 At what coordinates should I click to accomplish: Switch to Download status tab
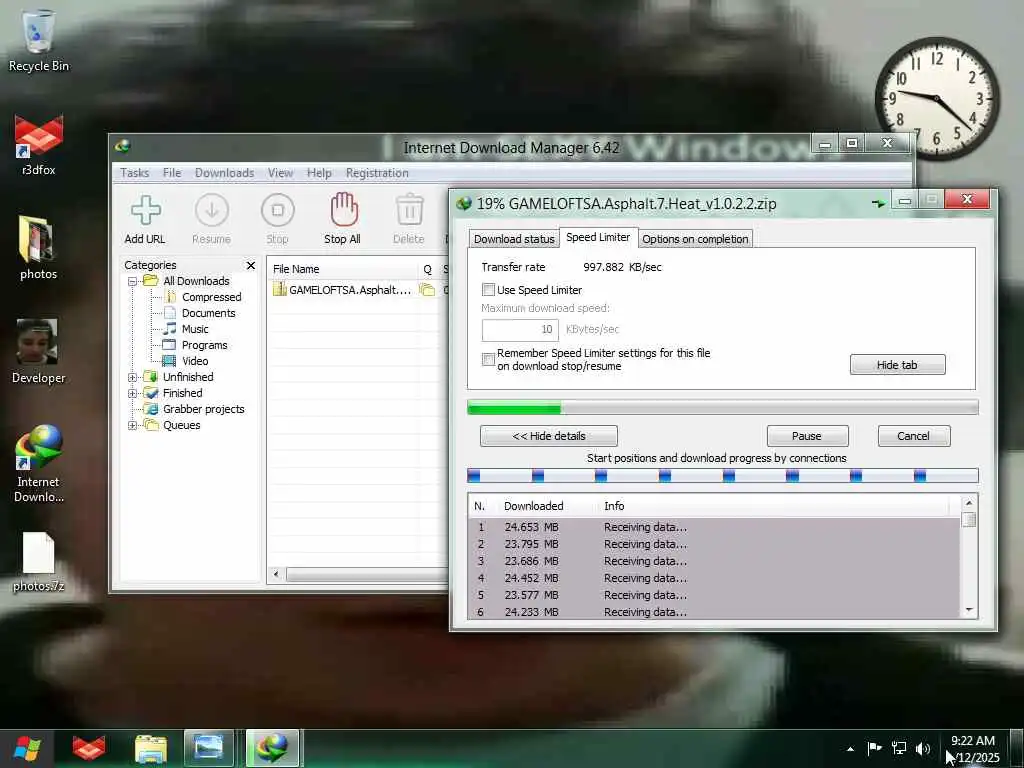pyautogui.click(x=514, y=239)
